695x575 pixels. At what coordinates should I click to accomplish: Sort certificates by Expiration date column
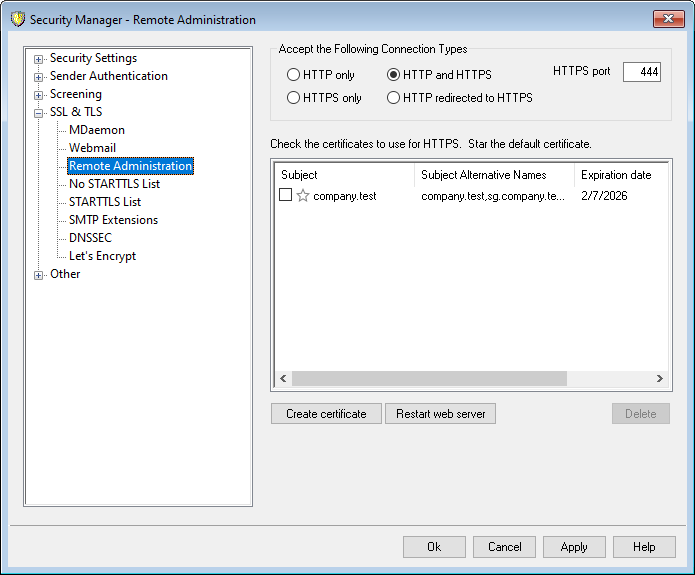click(616, 175)
